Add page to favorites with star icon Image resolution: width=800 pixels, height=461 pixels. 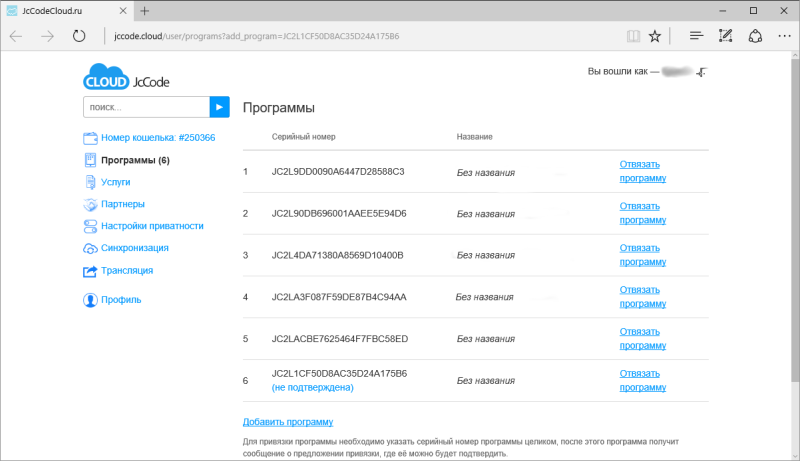coord(655,36)
